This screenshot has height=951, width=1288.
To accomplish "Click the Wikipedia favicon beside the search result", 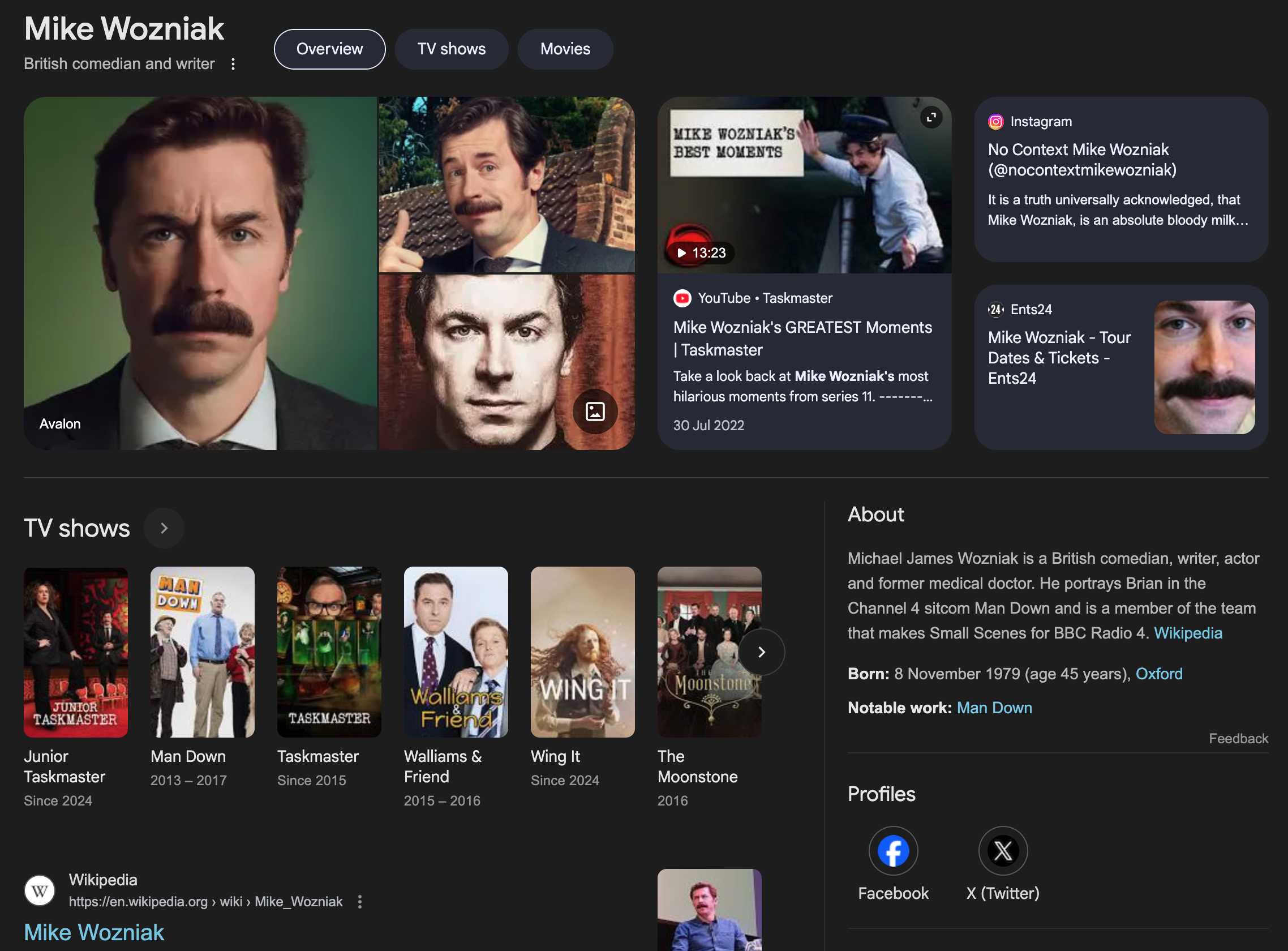I will tap(40, 890).
